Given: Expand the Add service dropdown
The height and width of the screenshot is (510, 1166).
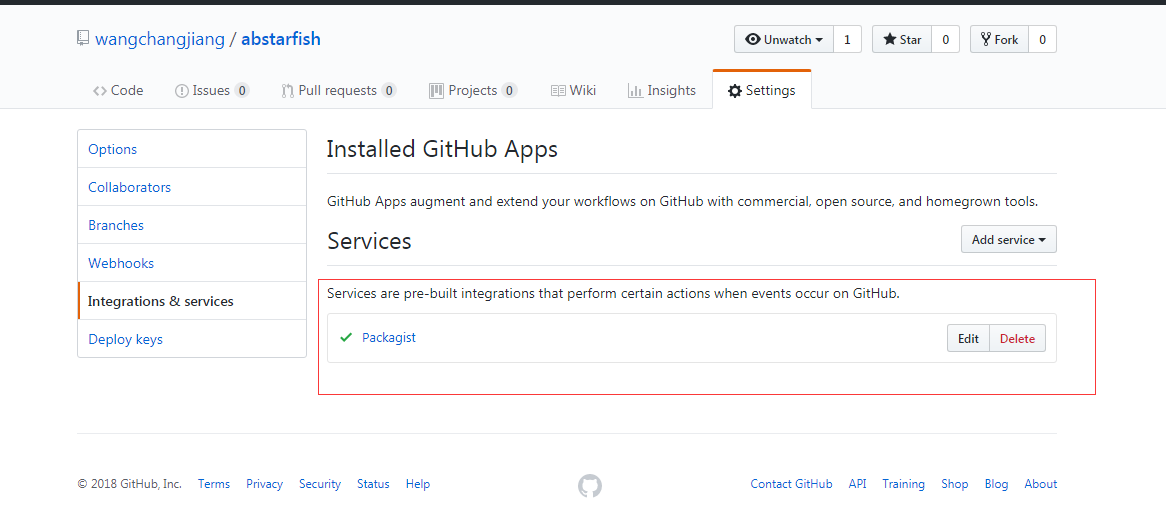Looking at the screenshot, I should click(x=1008, y=239).
